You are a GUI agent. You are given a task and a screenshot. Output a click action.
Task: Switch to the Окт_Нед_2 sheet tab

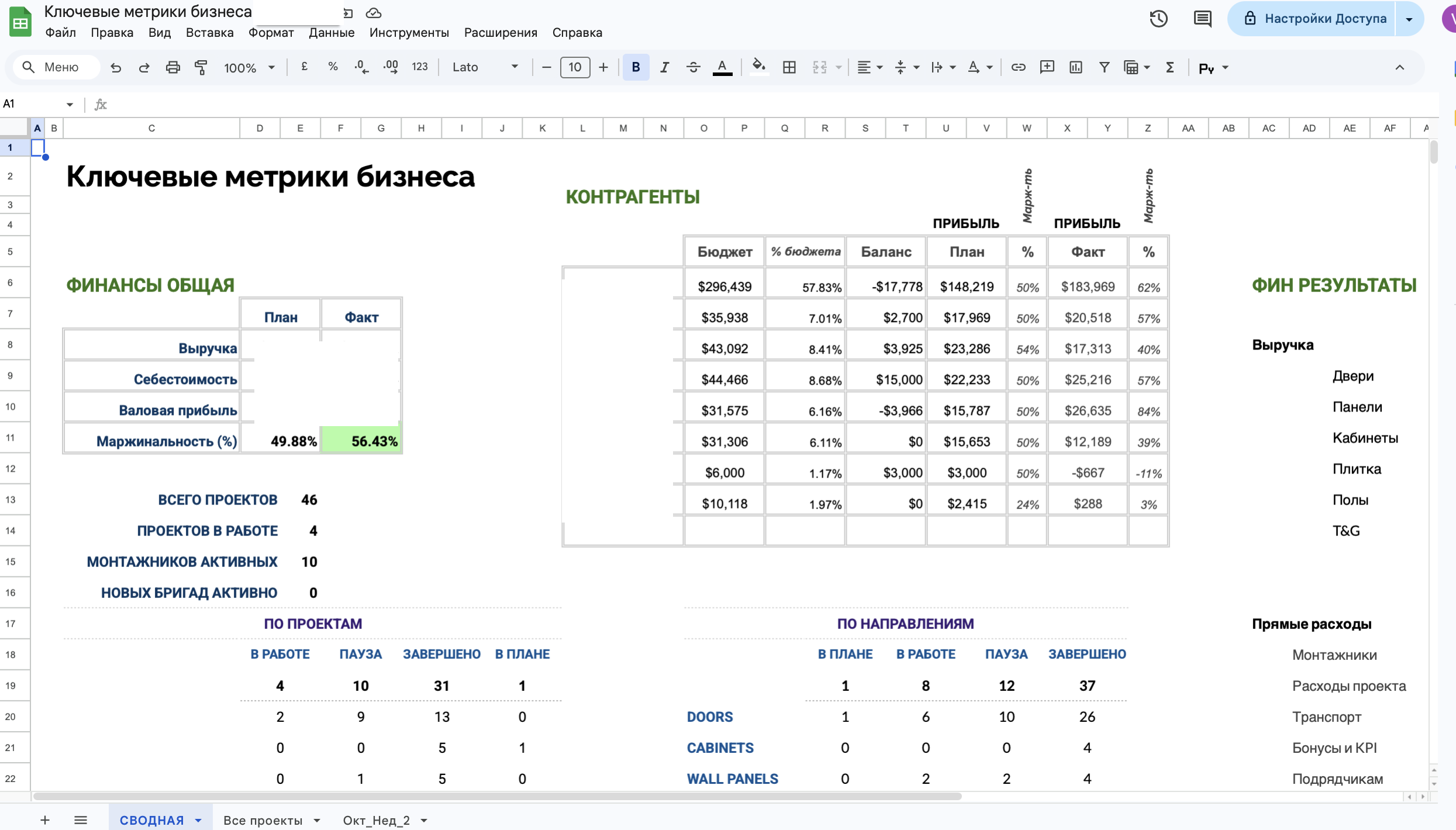(376, 820)
